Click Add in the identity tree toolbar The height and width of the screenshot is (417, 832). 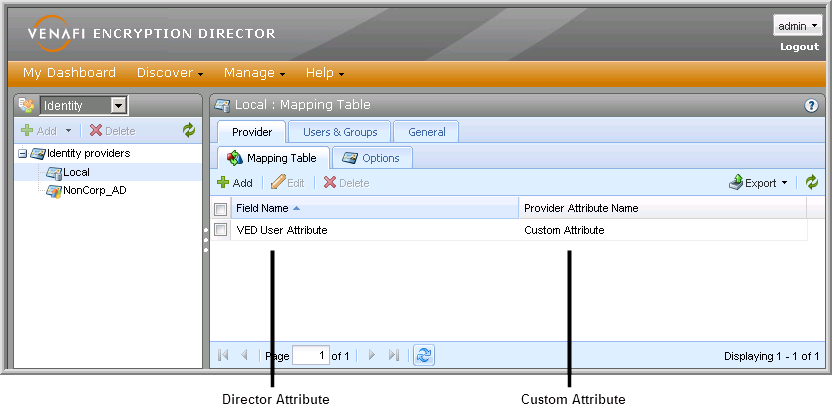(x=39, y=131)
